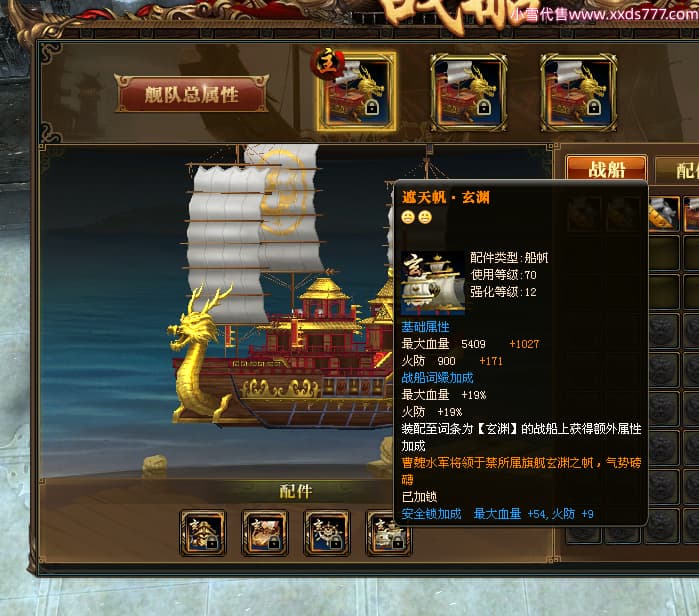Viewport: 699px width, 616px height.
Task: Select the main flagship slot marked 主
Action: [x=357, y=93]
